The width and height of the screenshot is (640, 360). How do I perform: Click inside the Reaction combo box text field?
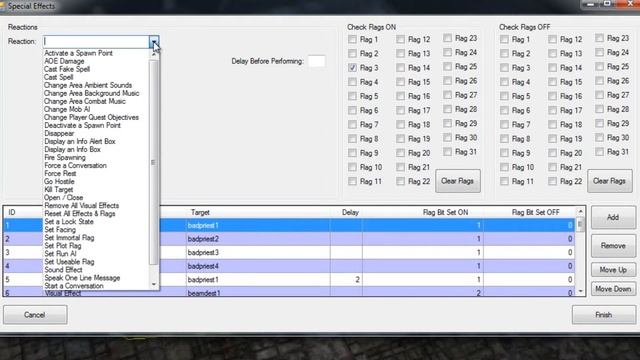pyautogui.click(x=96, y=41)
